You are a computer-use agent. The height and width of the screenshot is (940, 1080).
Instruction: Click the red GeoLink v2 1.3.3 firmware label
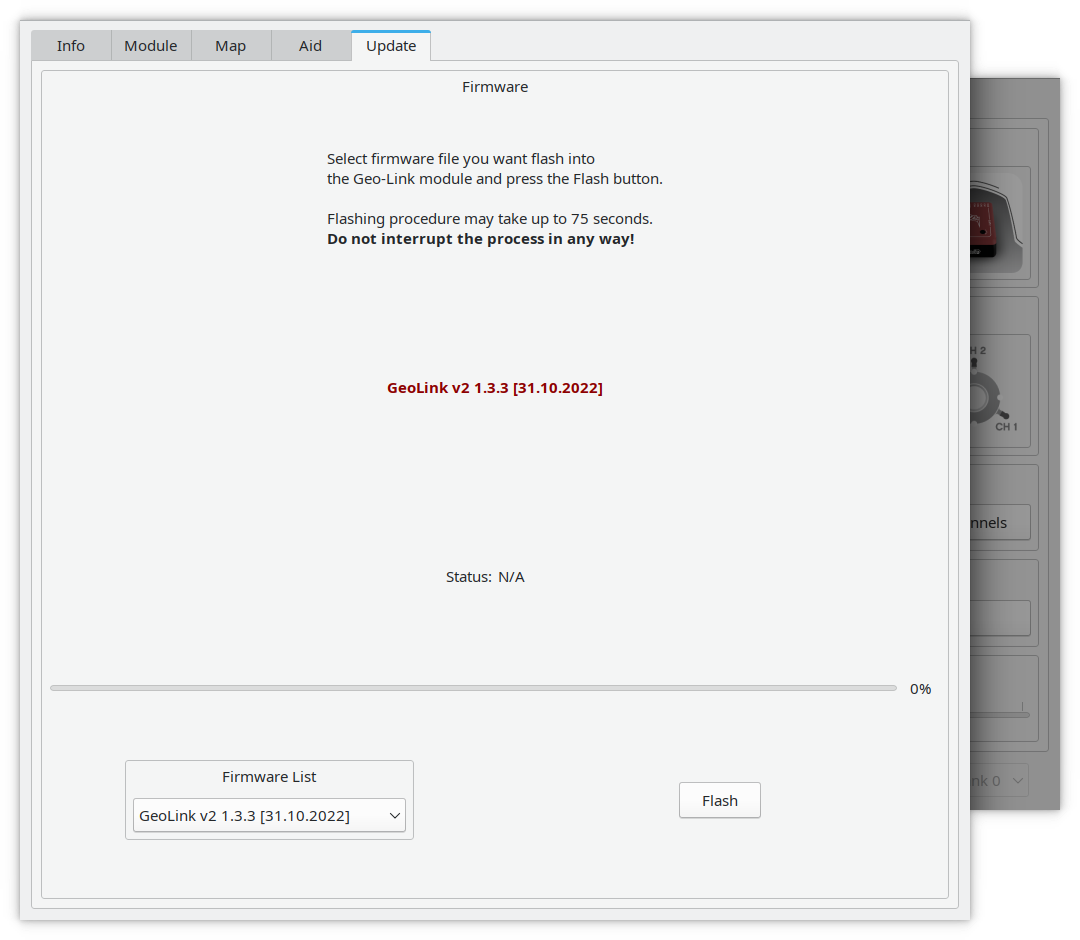point(495,388)
